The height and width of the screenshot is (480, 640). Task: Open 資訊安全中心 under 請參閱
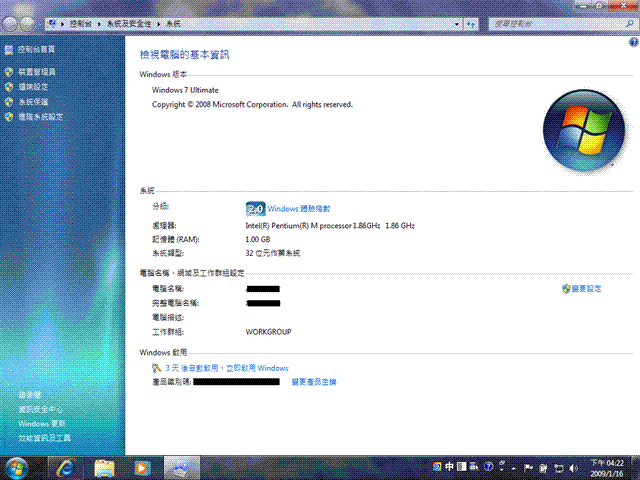(x=40, y=409)
